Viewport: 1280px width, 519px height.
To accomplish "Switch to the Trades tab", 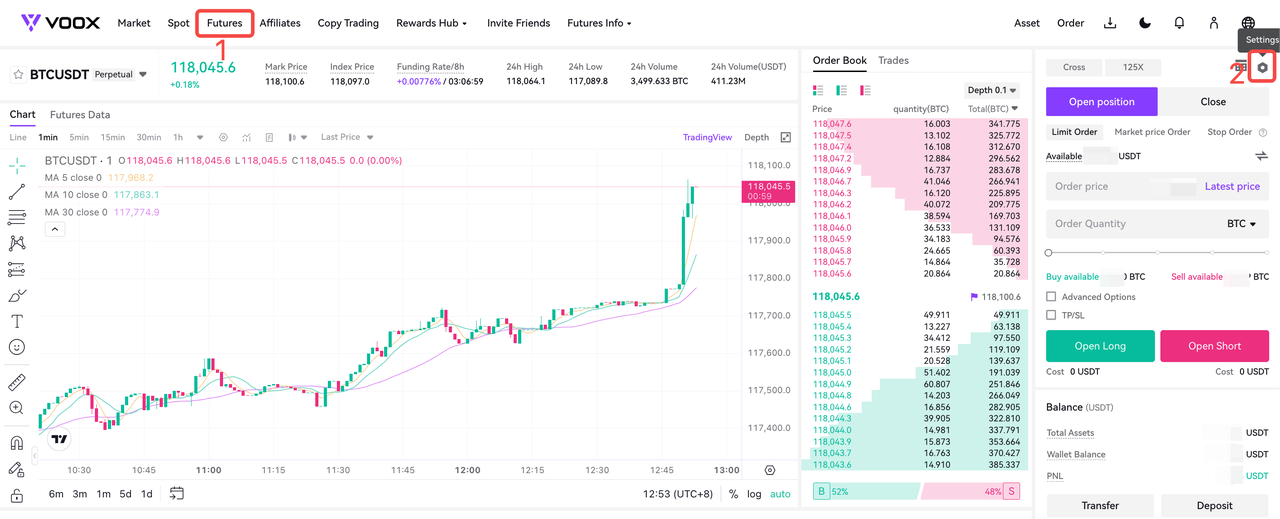I will (x=893, y=60).
